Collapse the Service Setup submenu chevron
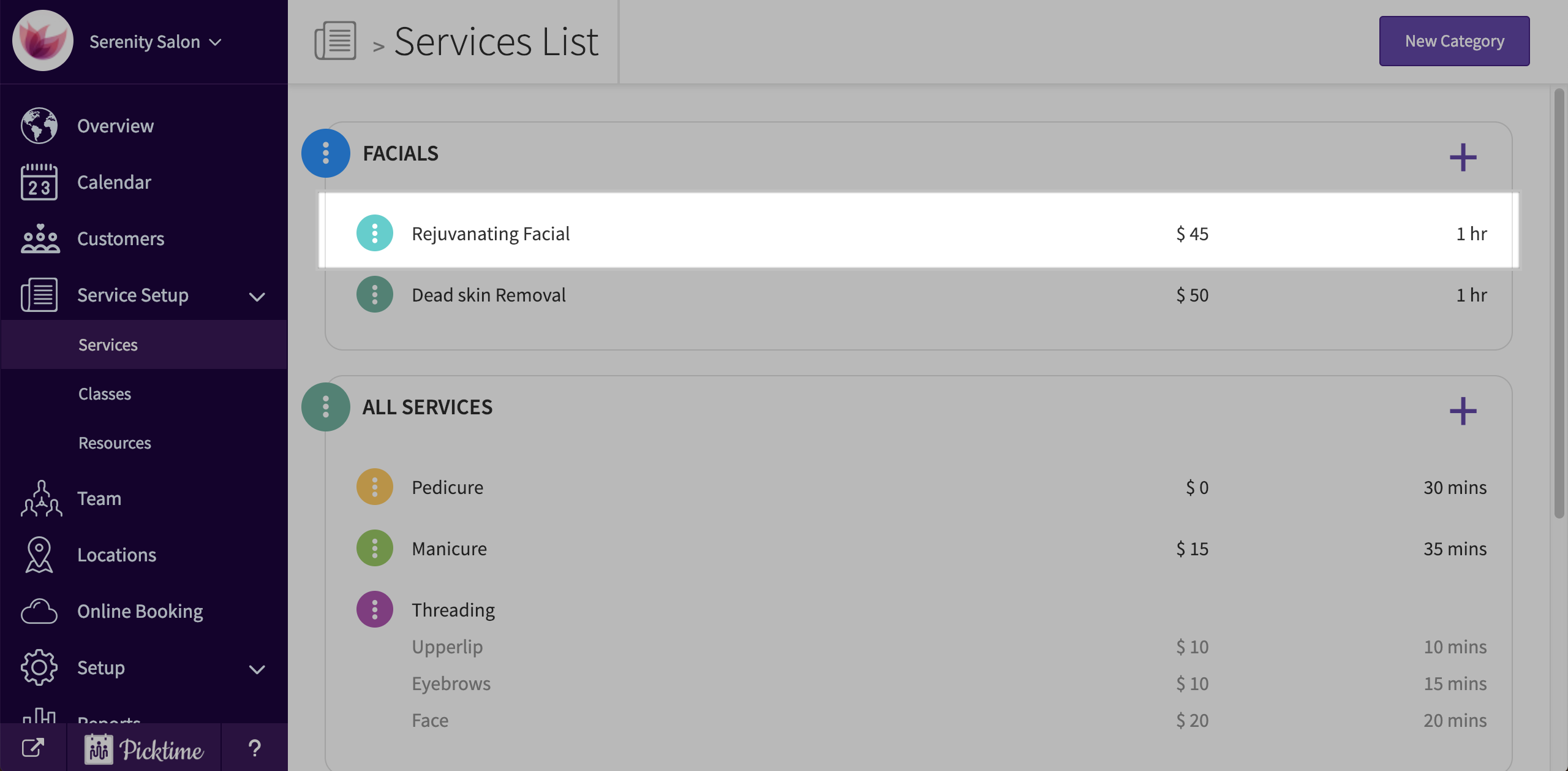This screenshot has height=771, width=1568. (x=257, y=297)
